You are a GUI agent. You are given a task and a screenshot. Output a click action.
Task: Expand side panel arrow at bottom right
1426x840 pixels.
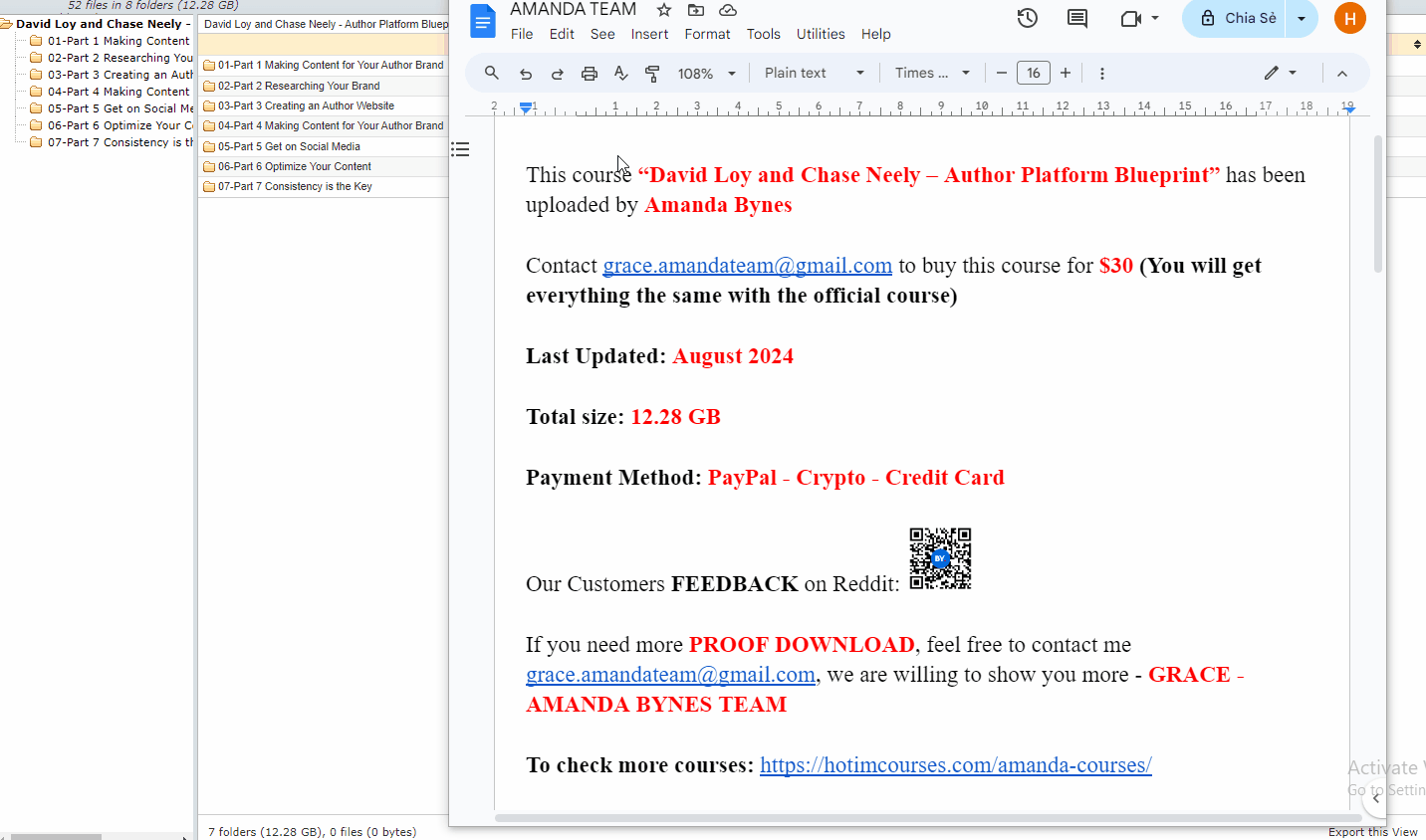[1376, 798]
